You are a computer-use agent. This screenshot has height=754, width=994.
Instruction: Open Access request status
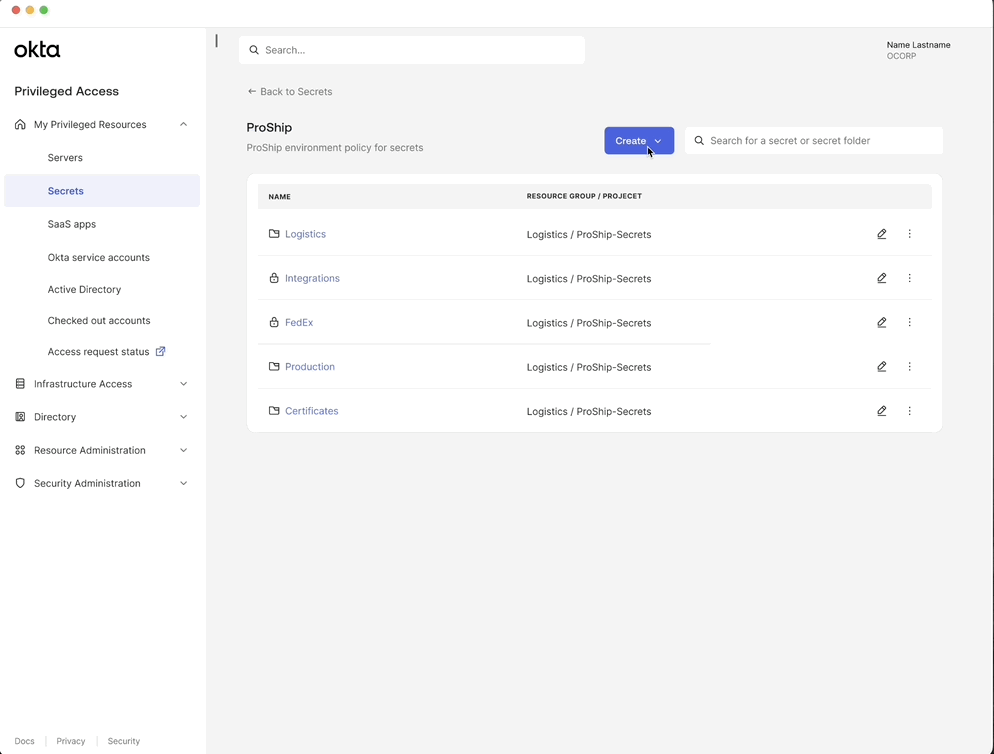[98, 352]
